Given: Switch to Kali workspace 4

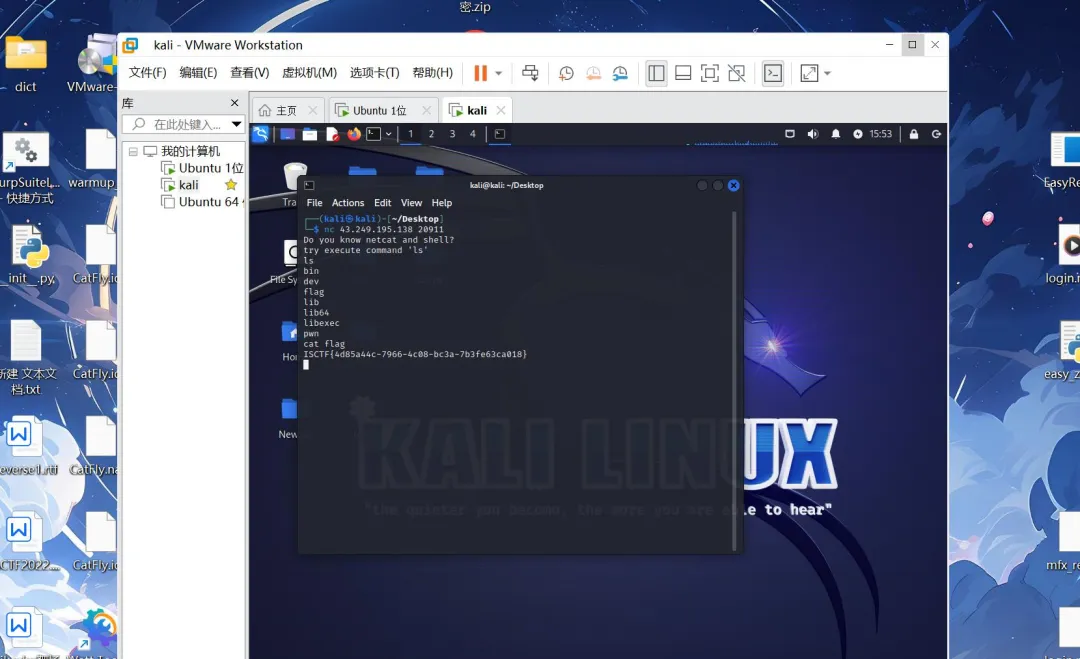Looking at the screenshot, I should 472,134.
